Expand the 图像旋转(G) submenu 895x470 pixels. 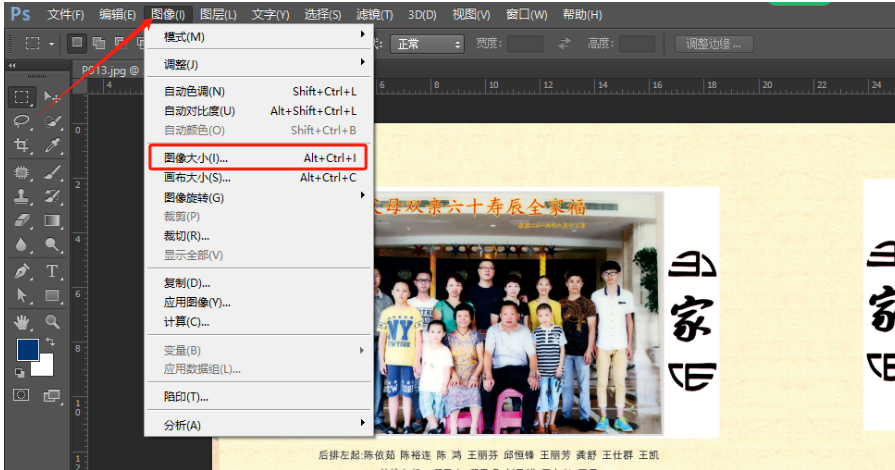259,198
